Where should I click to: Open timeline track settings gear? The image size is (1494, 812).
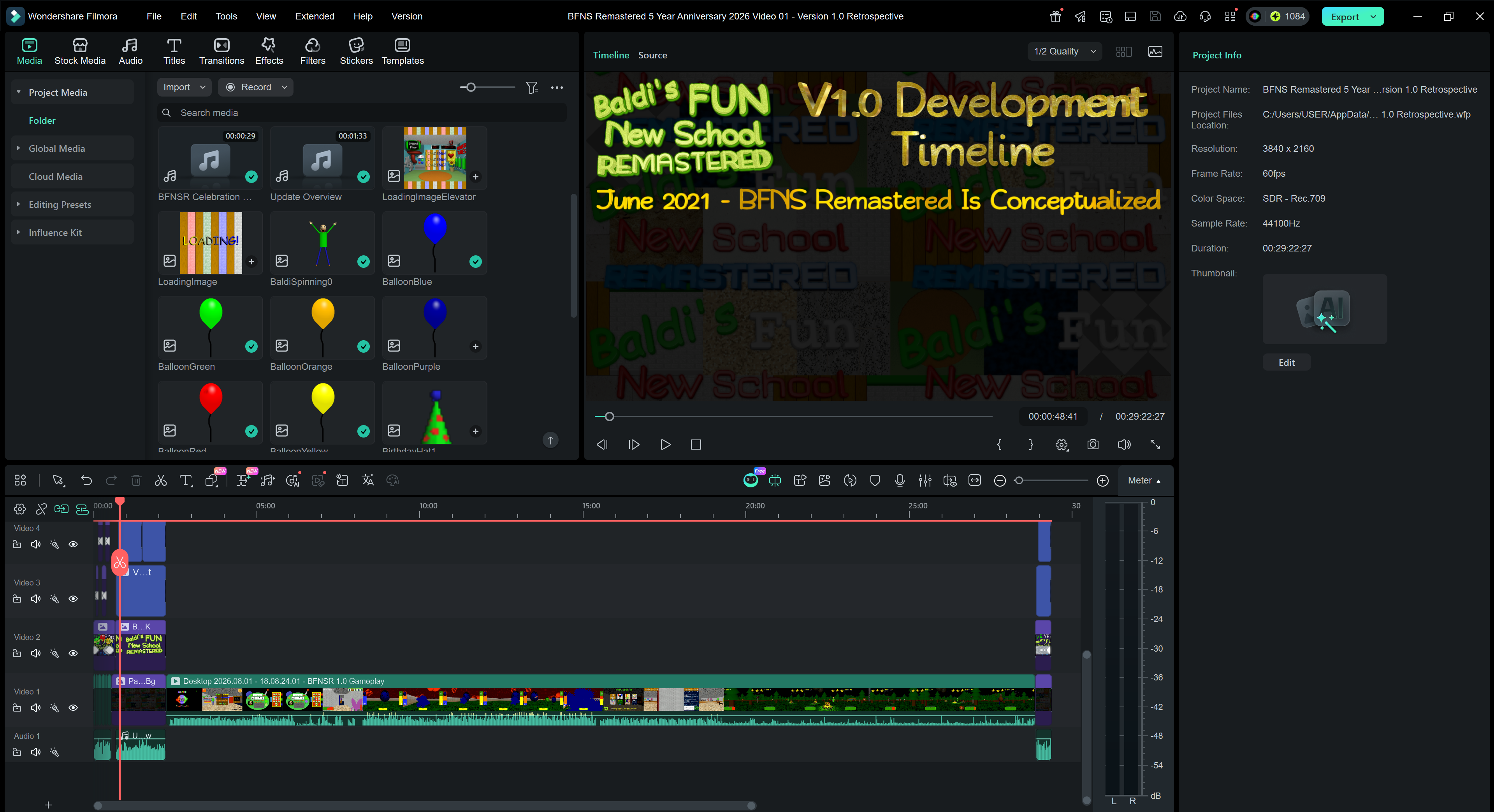(x=20, y=509)
